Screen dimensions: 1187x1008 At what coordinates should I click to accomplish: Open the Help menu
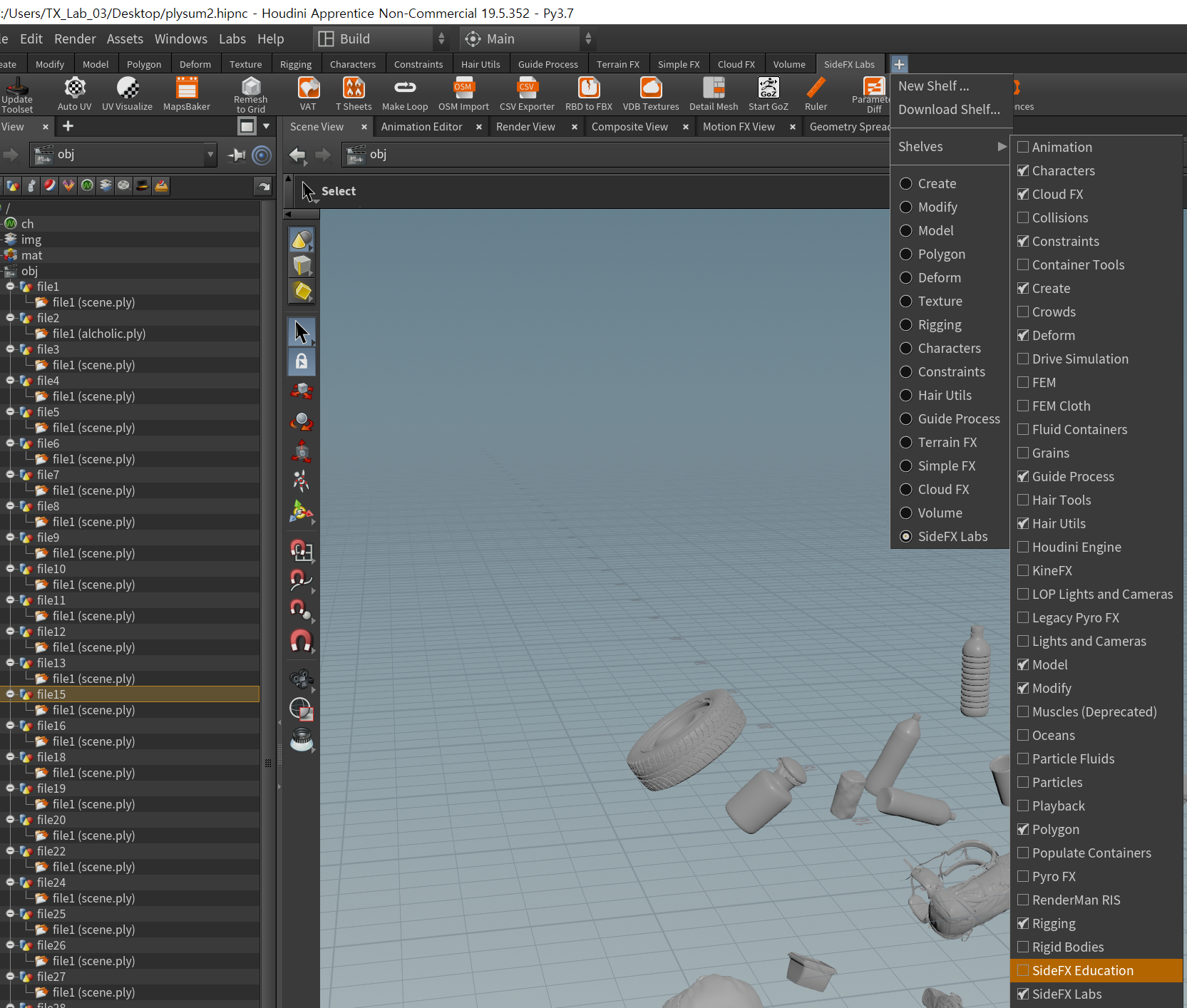click(271, 38)
